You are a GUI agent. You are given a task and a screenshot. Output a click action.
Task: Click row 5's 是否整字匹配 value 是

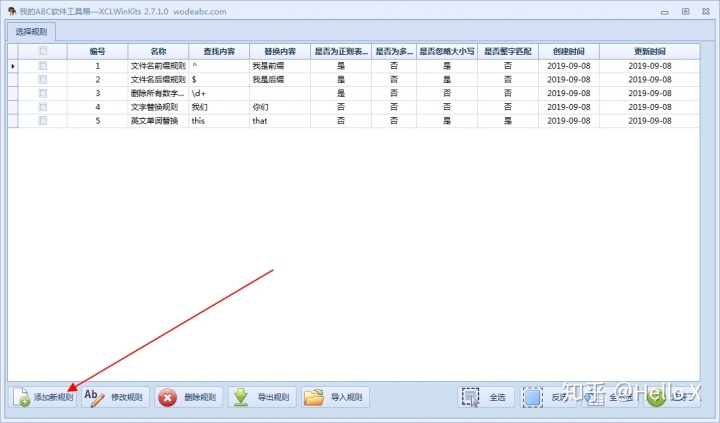pos(508,121)
